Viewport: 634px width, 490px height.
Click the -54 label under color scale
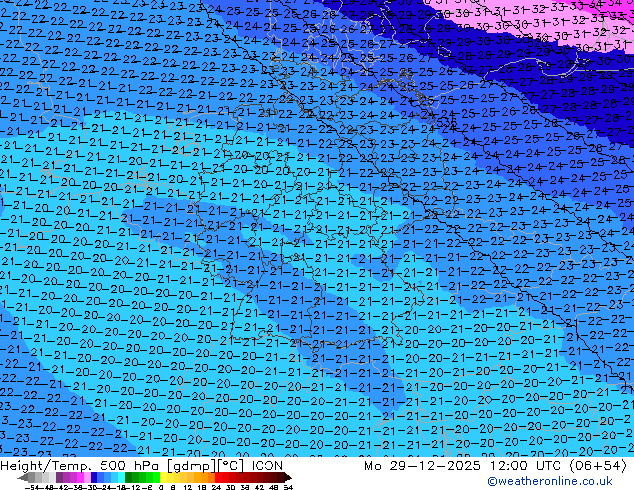(x=32, y=488)
